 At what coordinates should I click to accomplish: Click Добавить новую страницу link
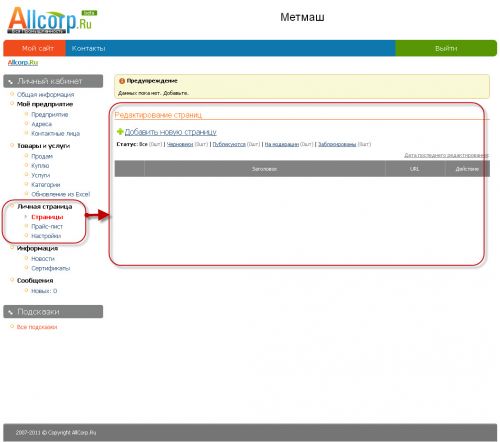(x=170, y=132)
